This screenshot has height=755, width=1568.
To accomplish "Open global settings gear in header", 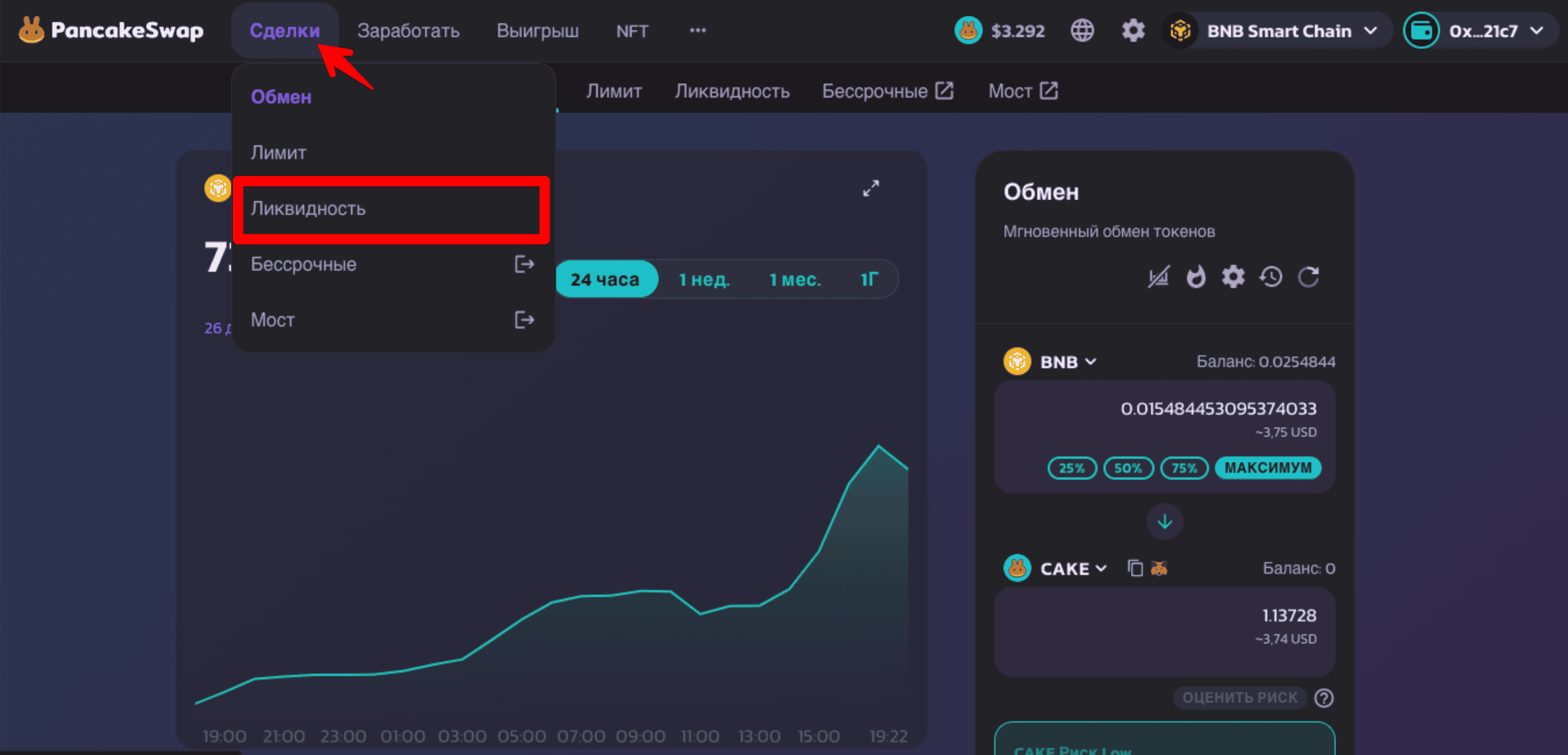I will click(1133, 30).
